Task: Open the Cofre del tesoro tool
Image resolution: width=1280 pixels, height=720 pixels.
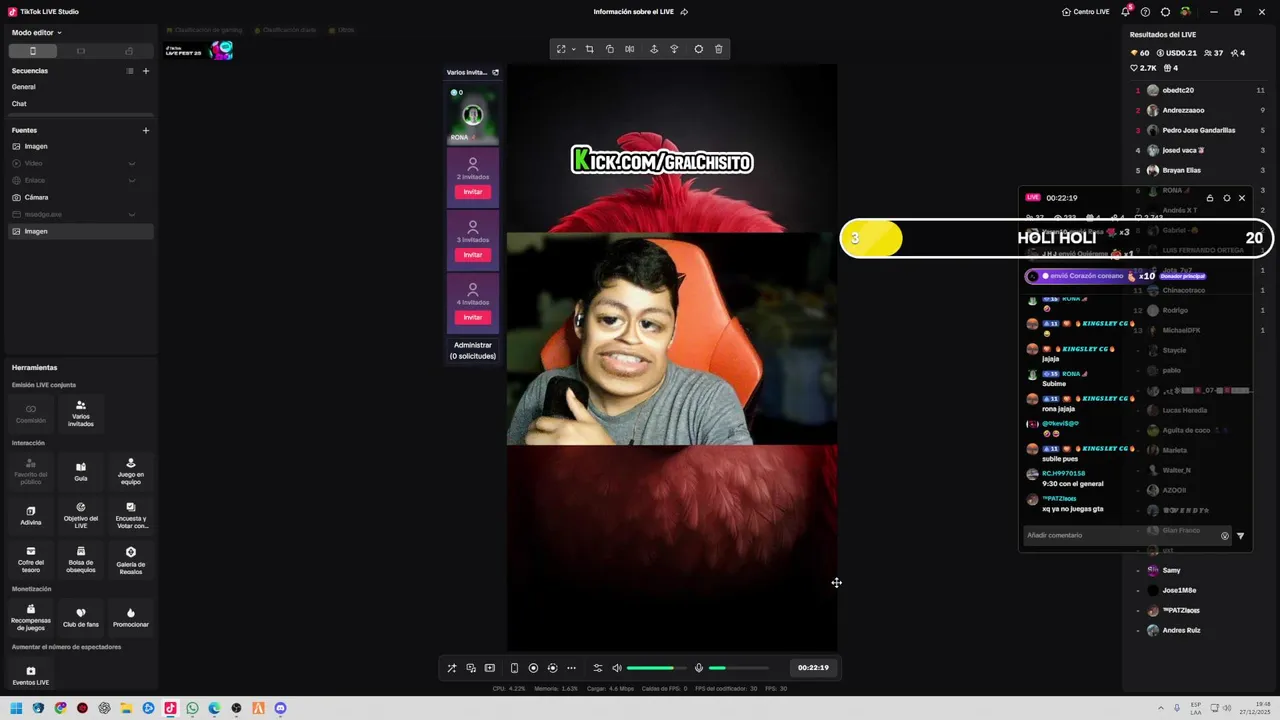Action: pyautogui.click(x=31, y=559)
